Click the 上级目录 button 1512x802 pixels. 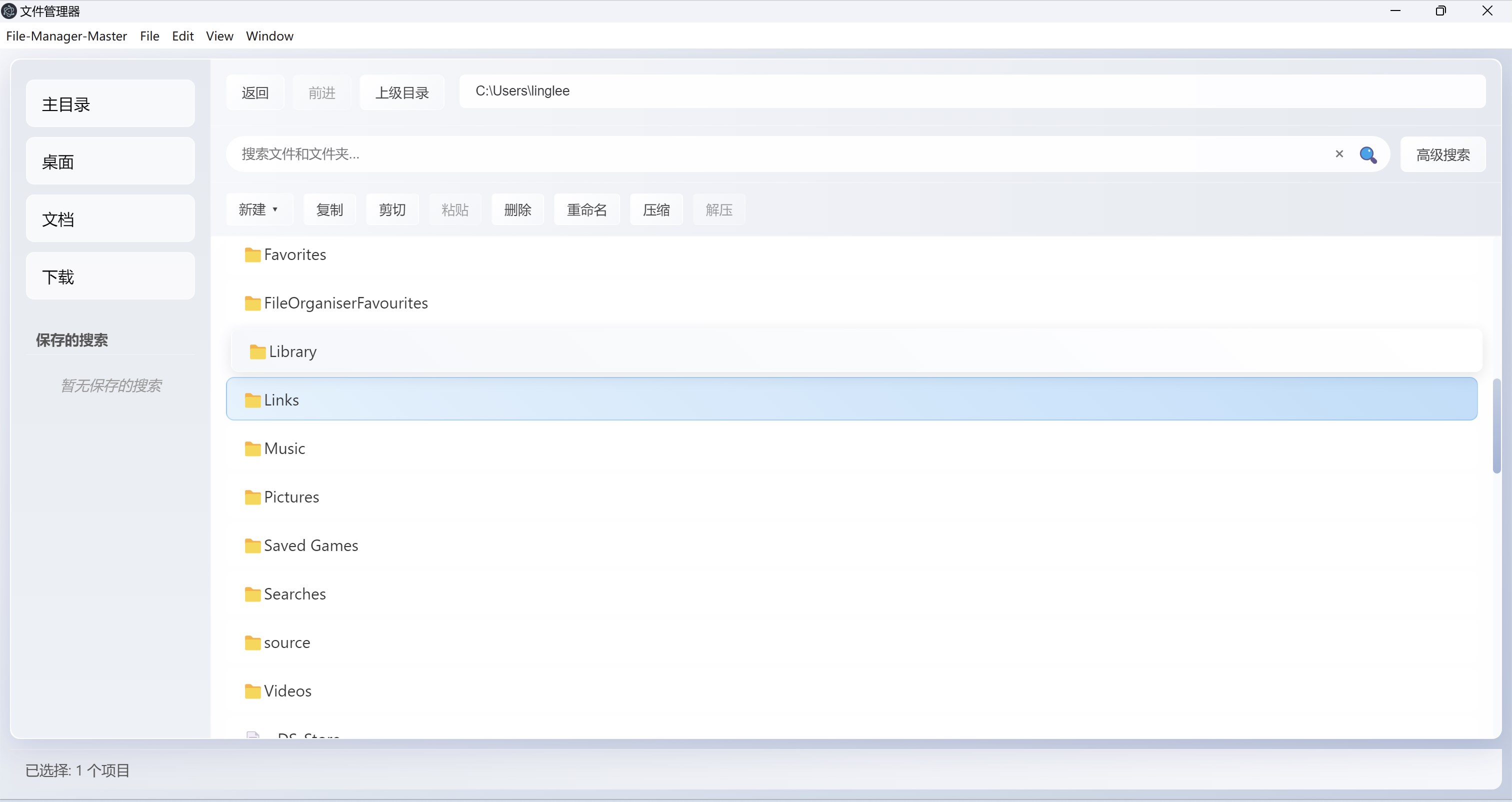click(401, 93)
